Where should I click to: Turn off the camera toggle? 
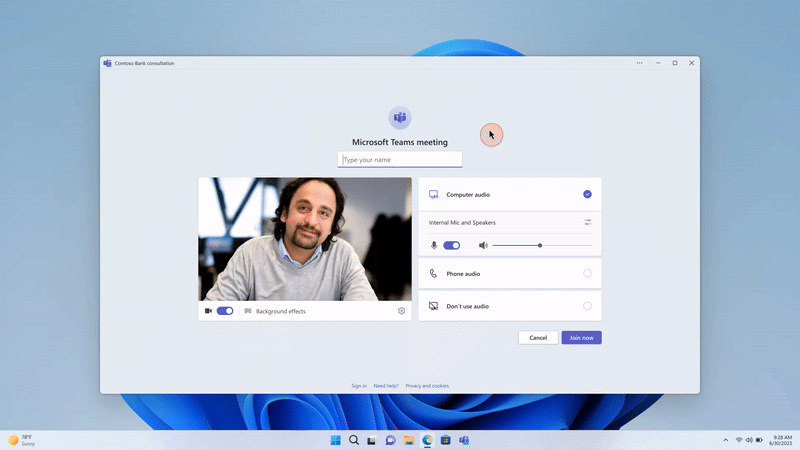[225, 311]
